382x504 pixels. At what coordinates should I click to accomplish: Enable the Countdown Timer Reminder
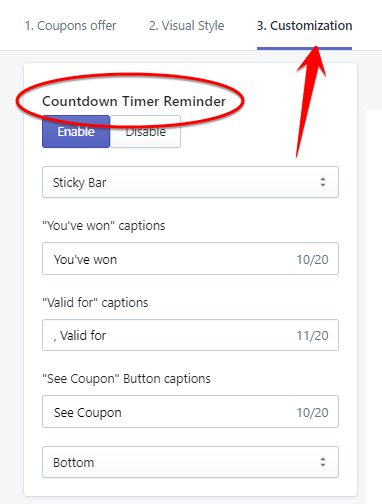pyautogui.click(x=76, y=132)
